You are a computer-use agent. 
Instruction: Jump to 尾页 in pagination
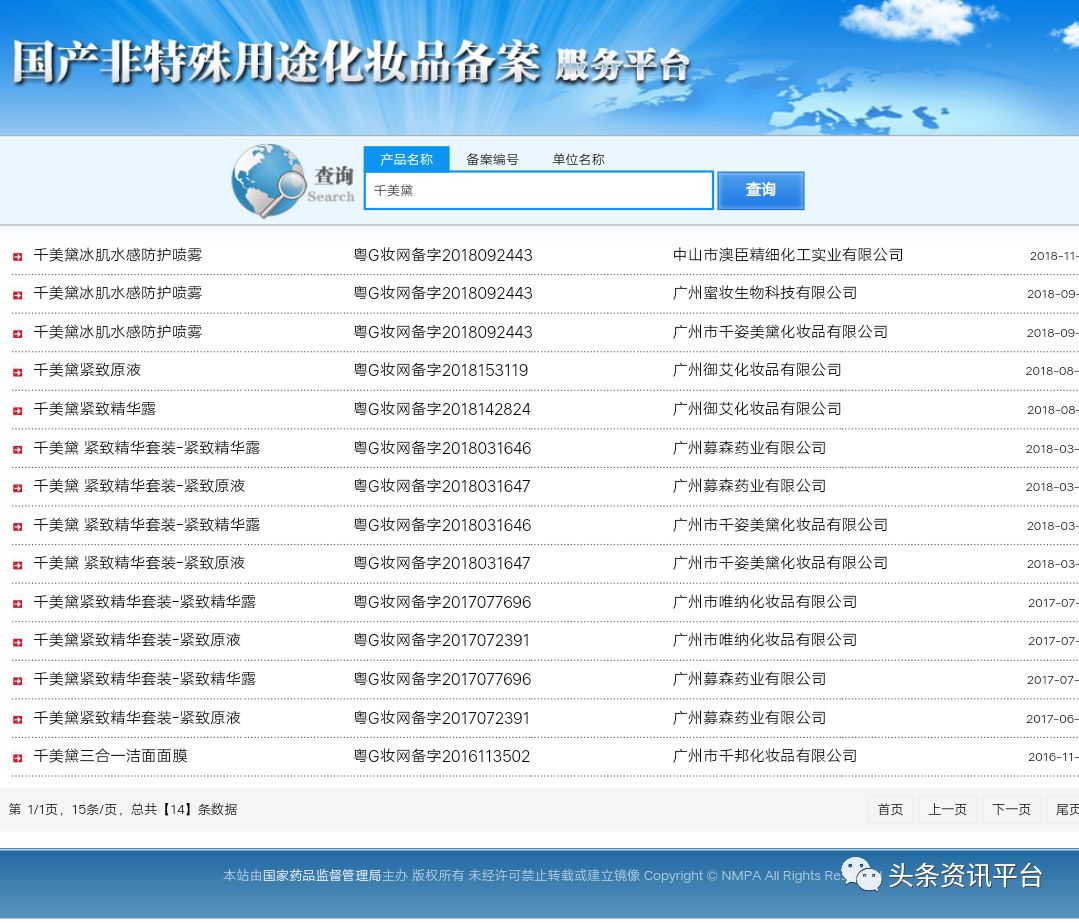(1066, 809)
